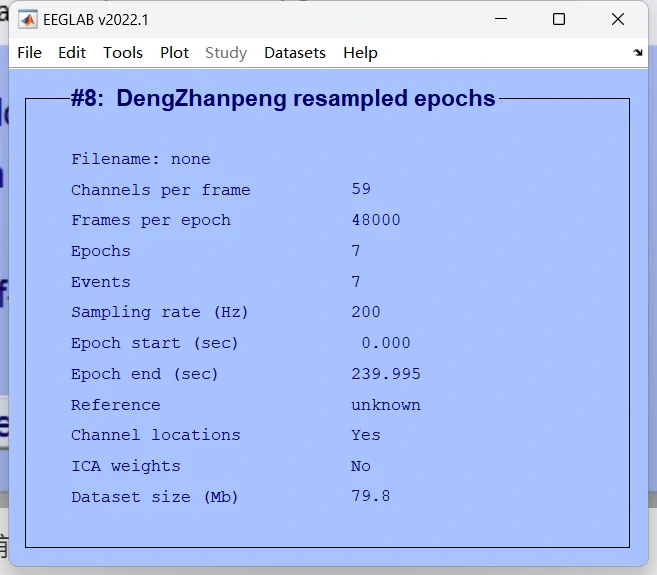Show the Help menu
Image resolution: width=657 pixels, height=575 pixels.
coord(360,53)
